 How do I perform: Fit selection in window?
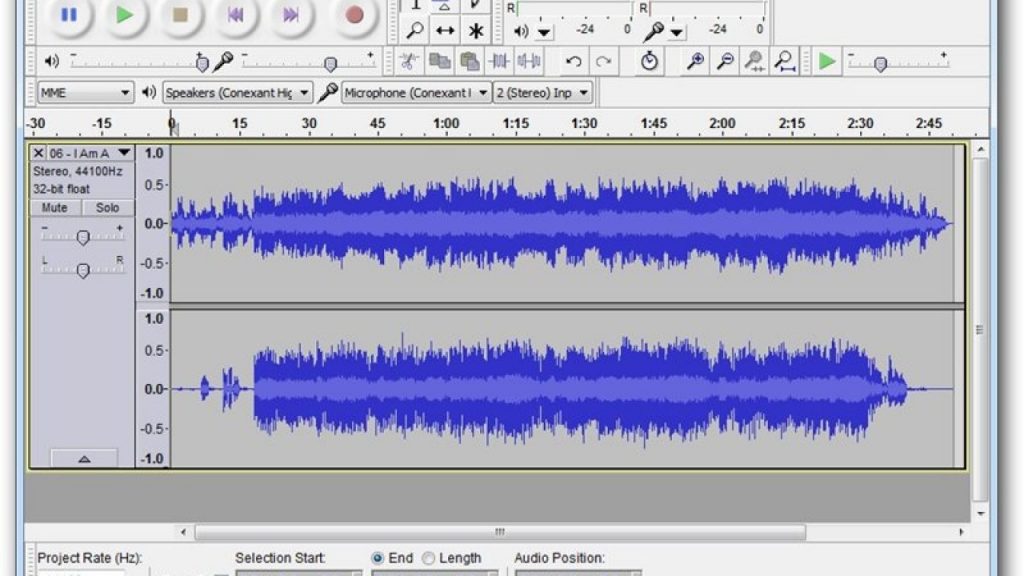755,61
